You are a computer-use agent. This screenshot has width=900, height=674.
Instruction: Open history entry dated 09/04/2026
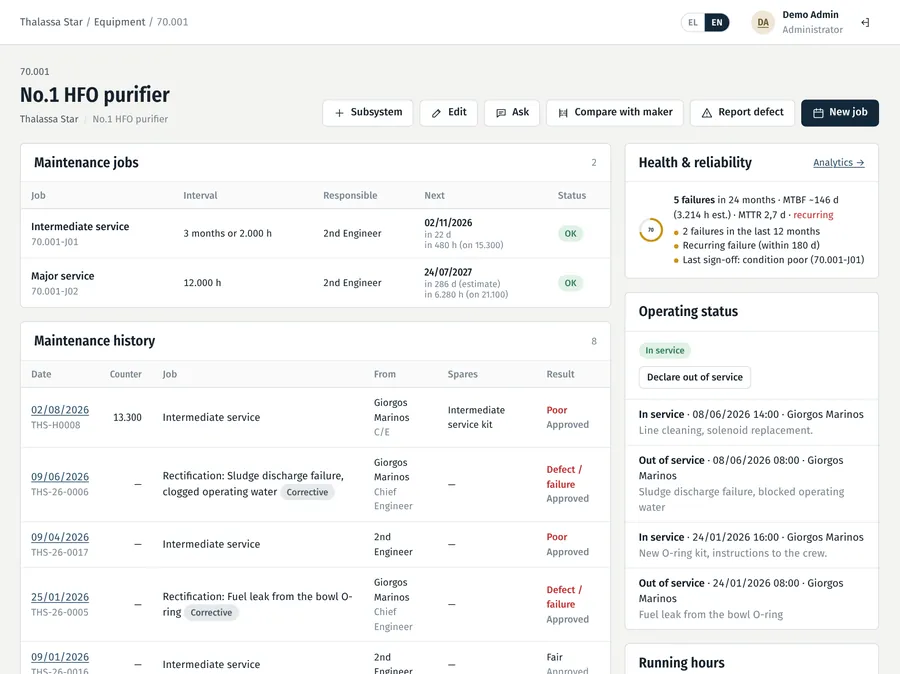tap(60, 537)
